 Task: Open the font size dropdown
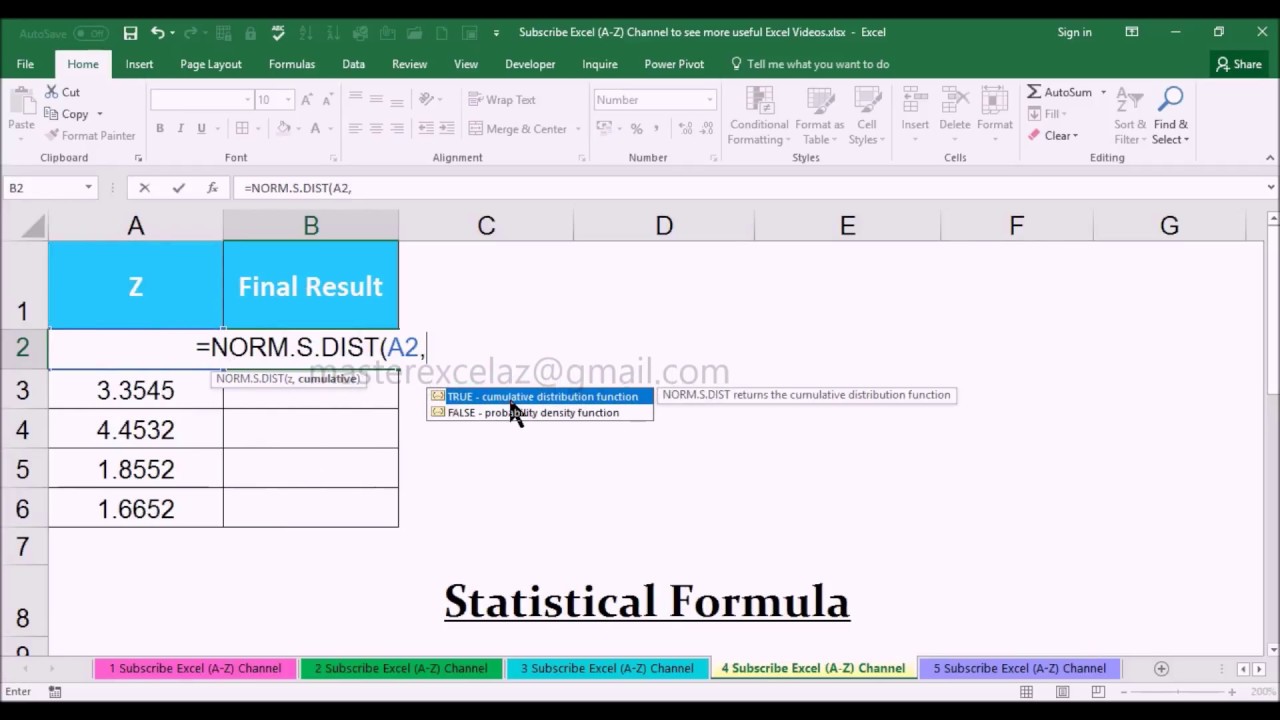[288, 100]
